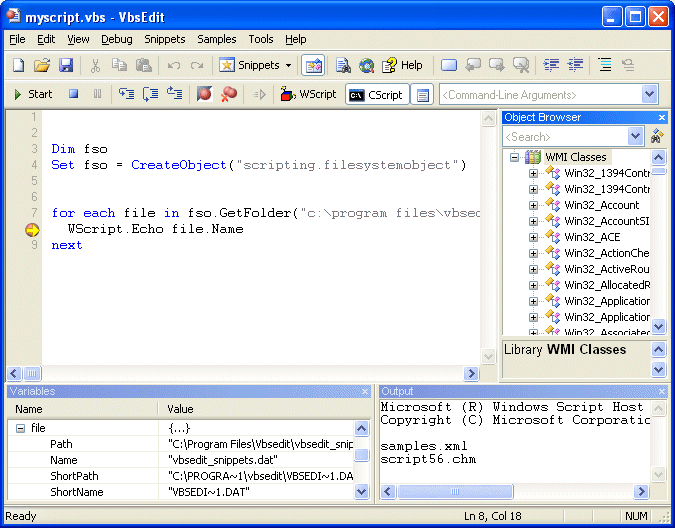Toggle breakpoint with the red circle icon
Image resolution: width=675 pixels, height=528 pixels.
point(205,94)
